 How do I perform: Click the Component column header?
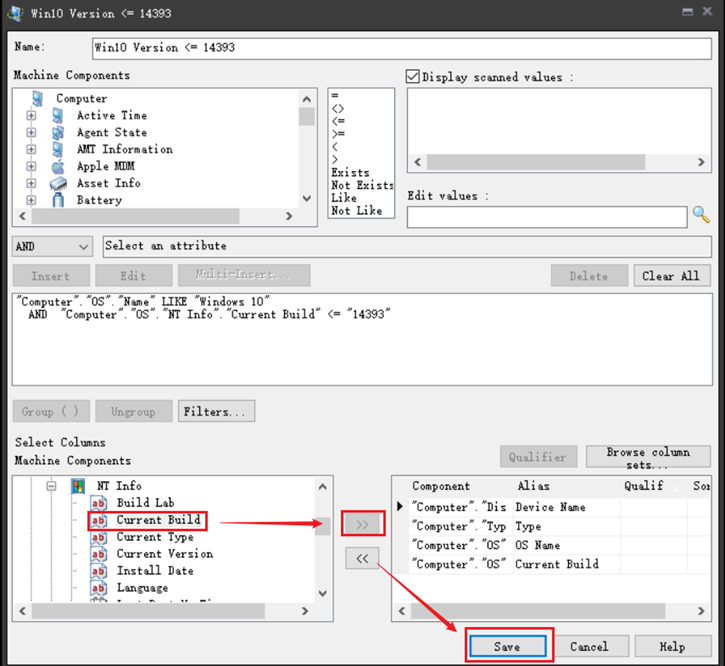[x=441, y=486]
